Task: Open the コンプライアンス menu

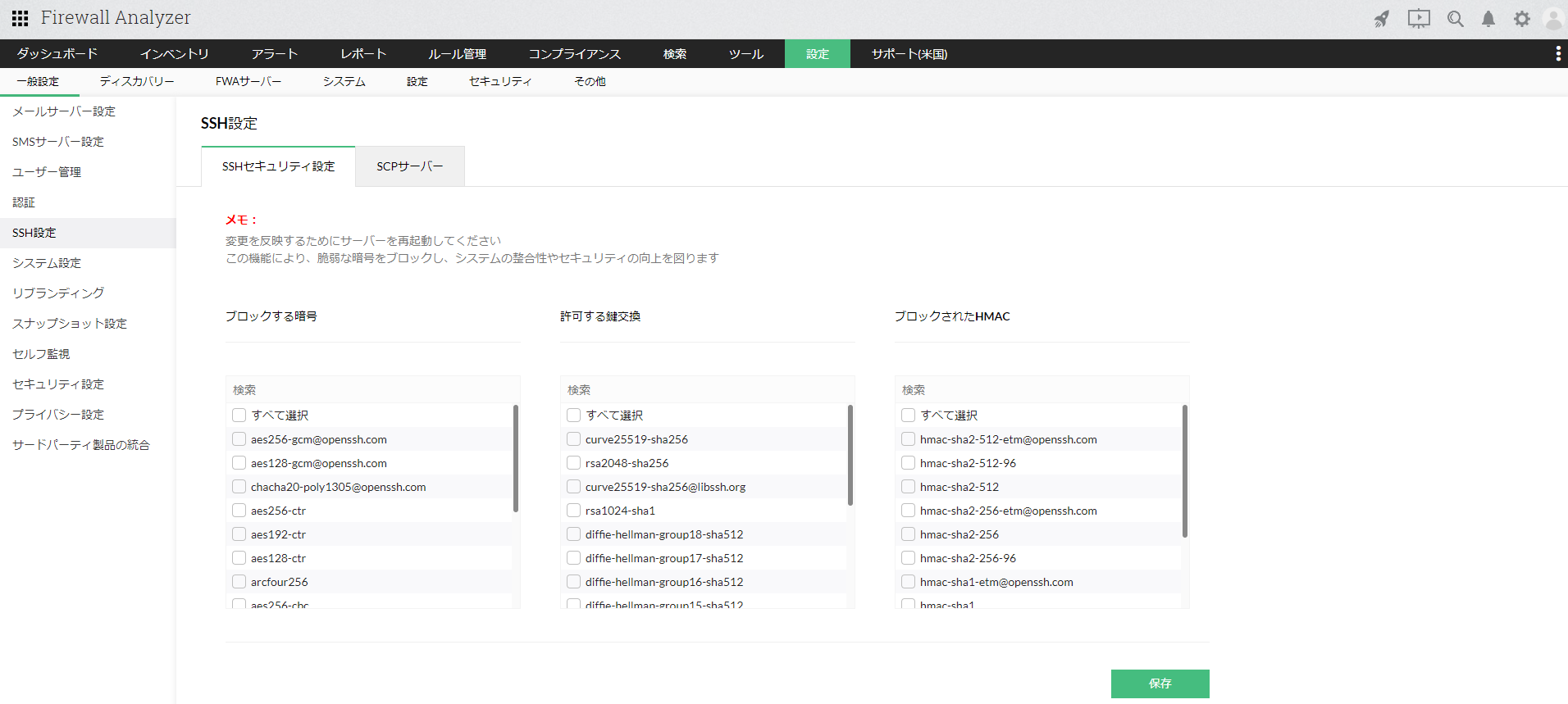Action: pos(575,54)
